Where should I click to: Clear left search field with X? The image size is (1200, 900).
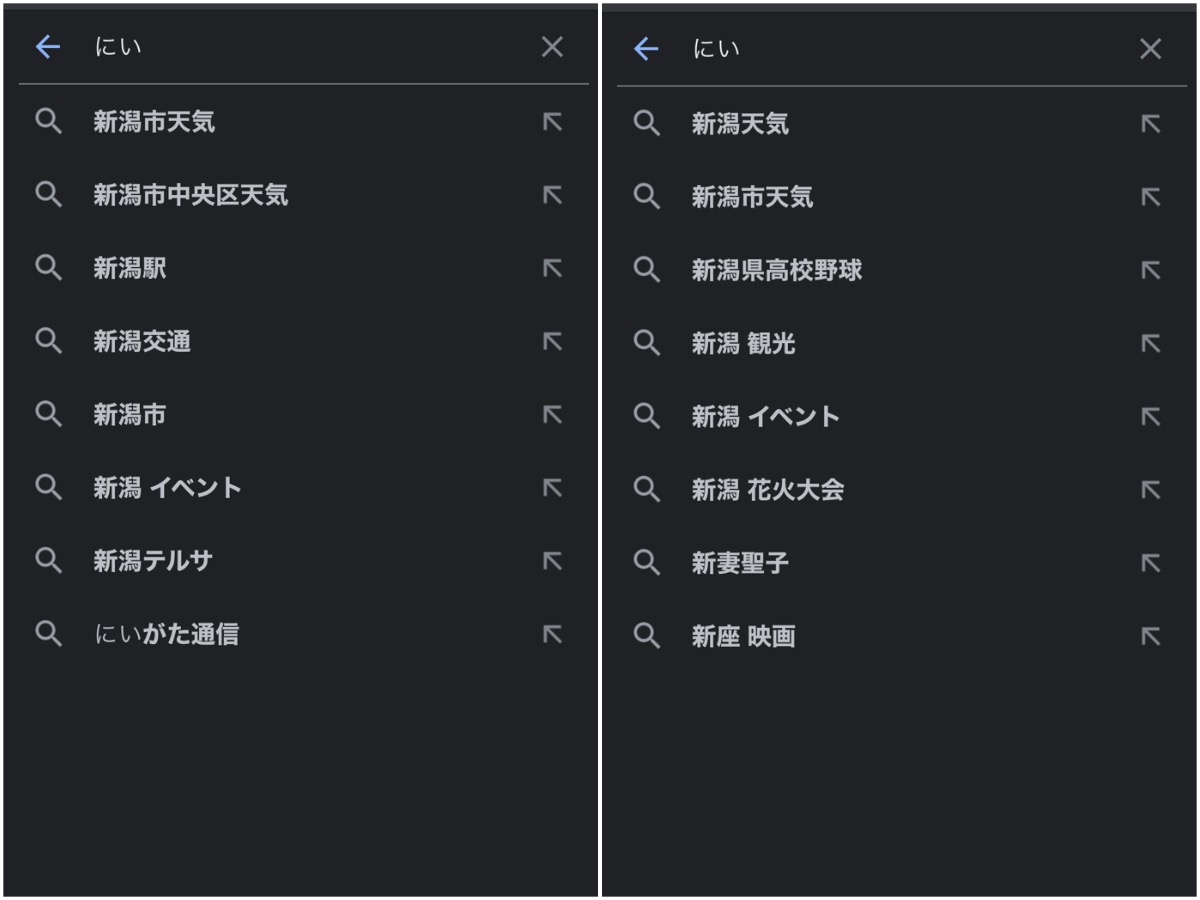(552, 47)
